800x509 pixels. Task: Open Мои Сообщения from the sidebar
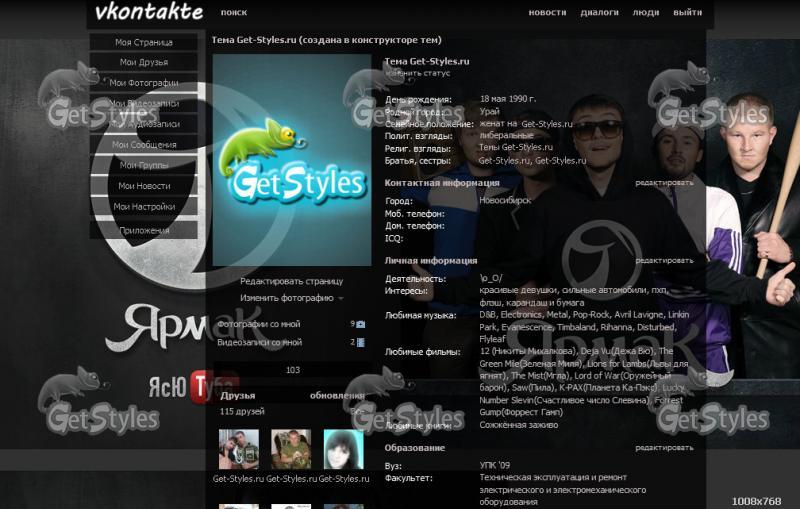click(144, 144)
